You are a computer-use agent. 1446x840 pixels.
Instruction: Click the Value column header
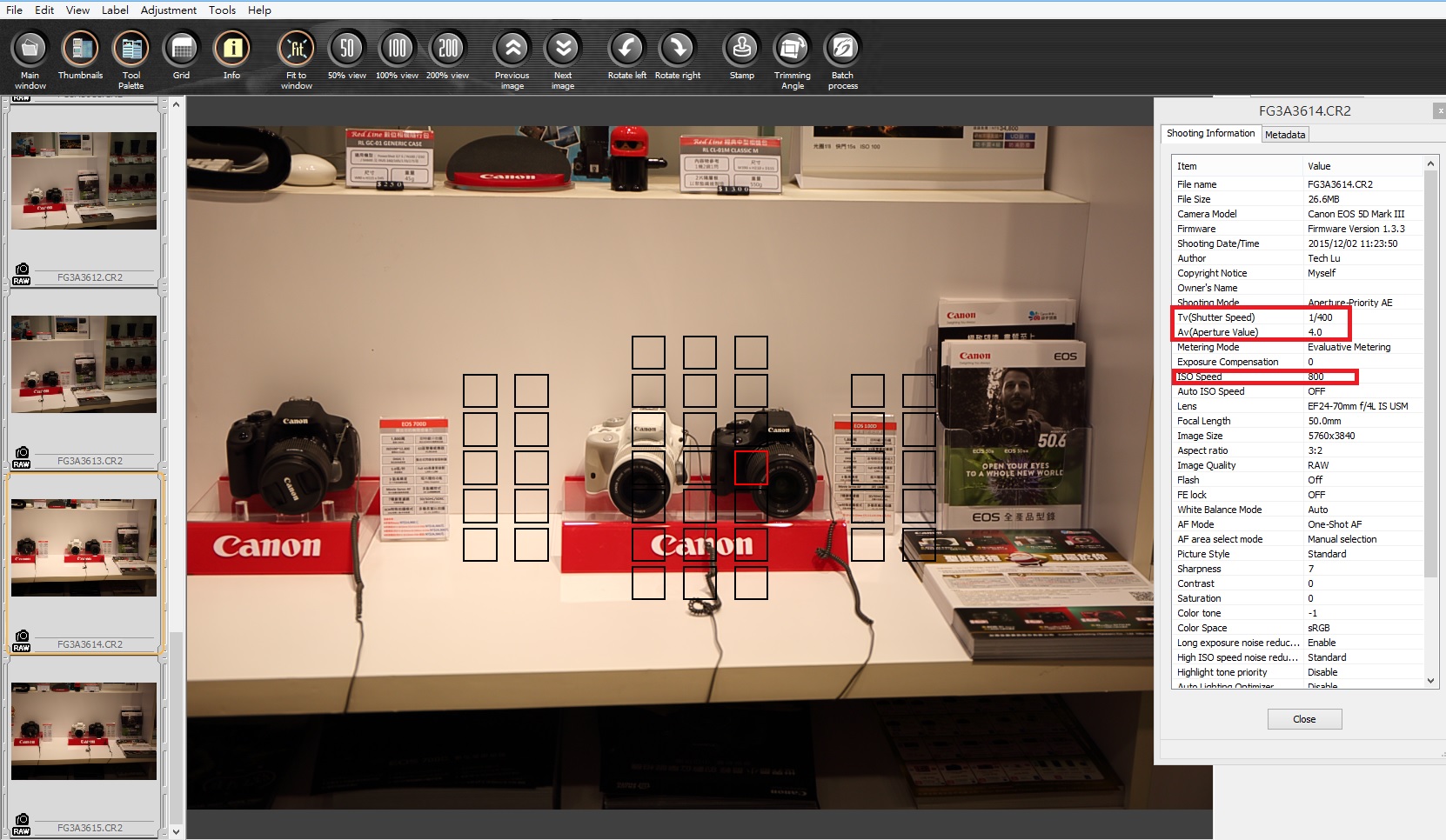click(x=1363, y=166)
